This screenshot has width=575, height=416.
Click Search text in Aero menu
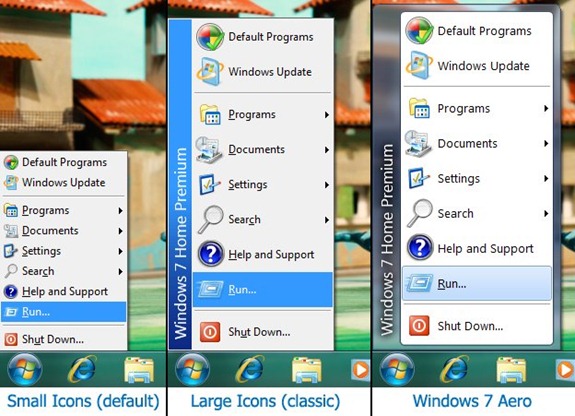(455, 214)
